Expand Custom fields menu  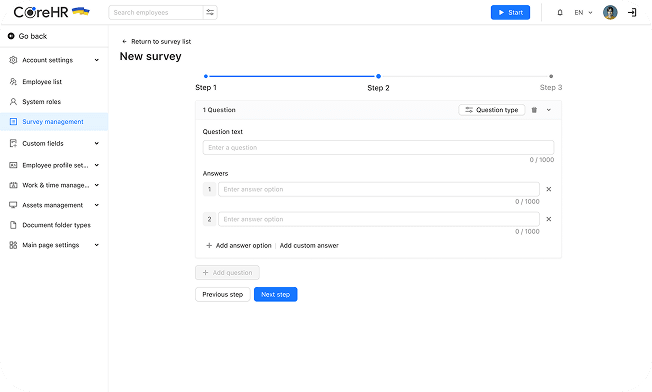(96, 143)
